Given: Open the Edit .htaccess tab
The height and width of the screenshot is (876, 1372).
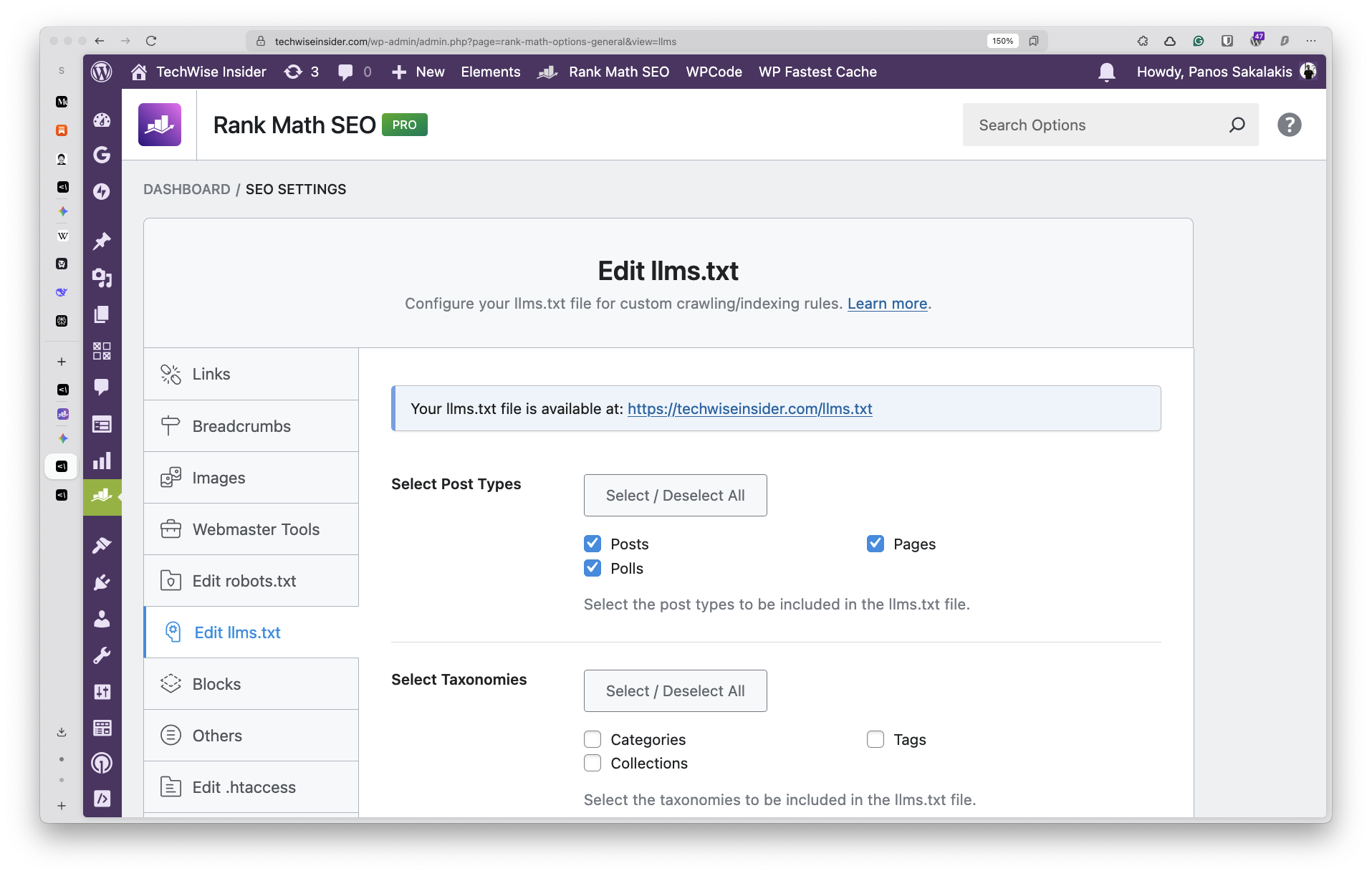Looking at the screenshot, I should pos(251,787).
